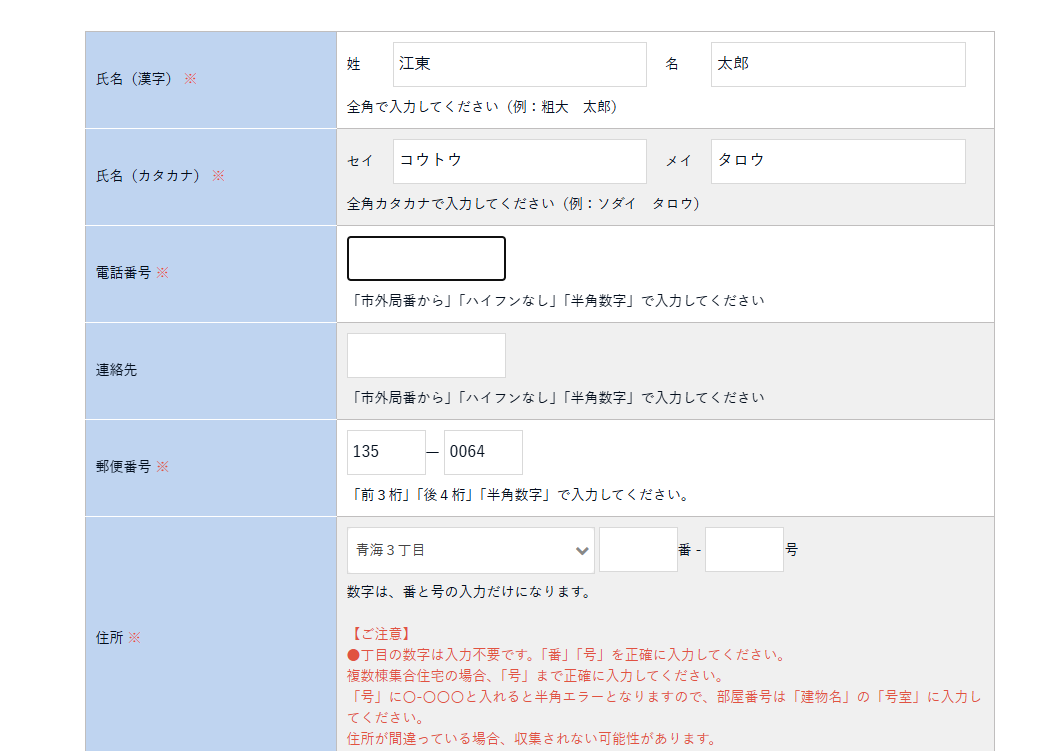Click the red 【ご注意】 heading

tap(380, 634)
